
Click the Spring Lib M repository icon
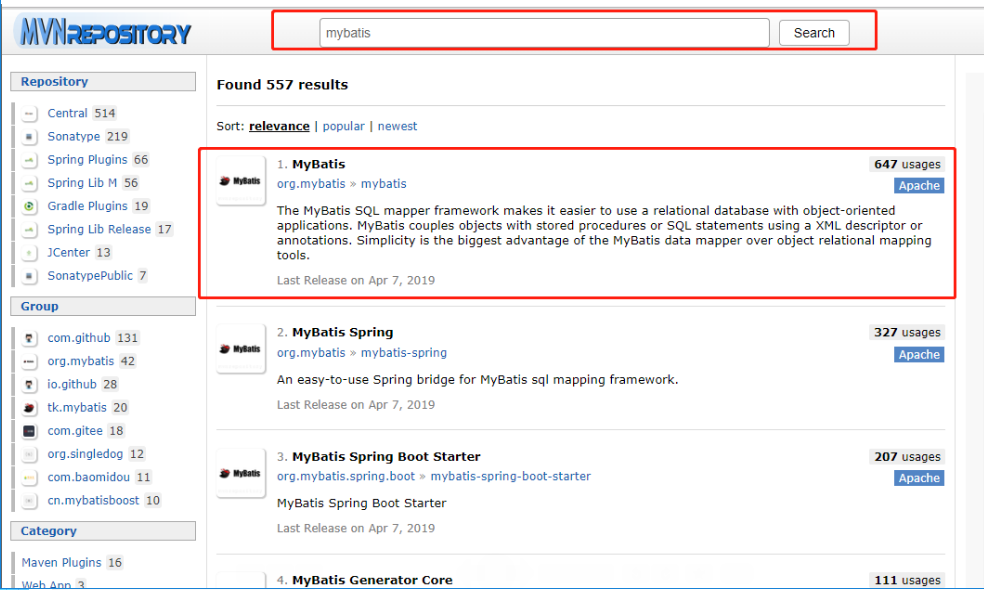(29, 183)
